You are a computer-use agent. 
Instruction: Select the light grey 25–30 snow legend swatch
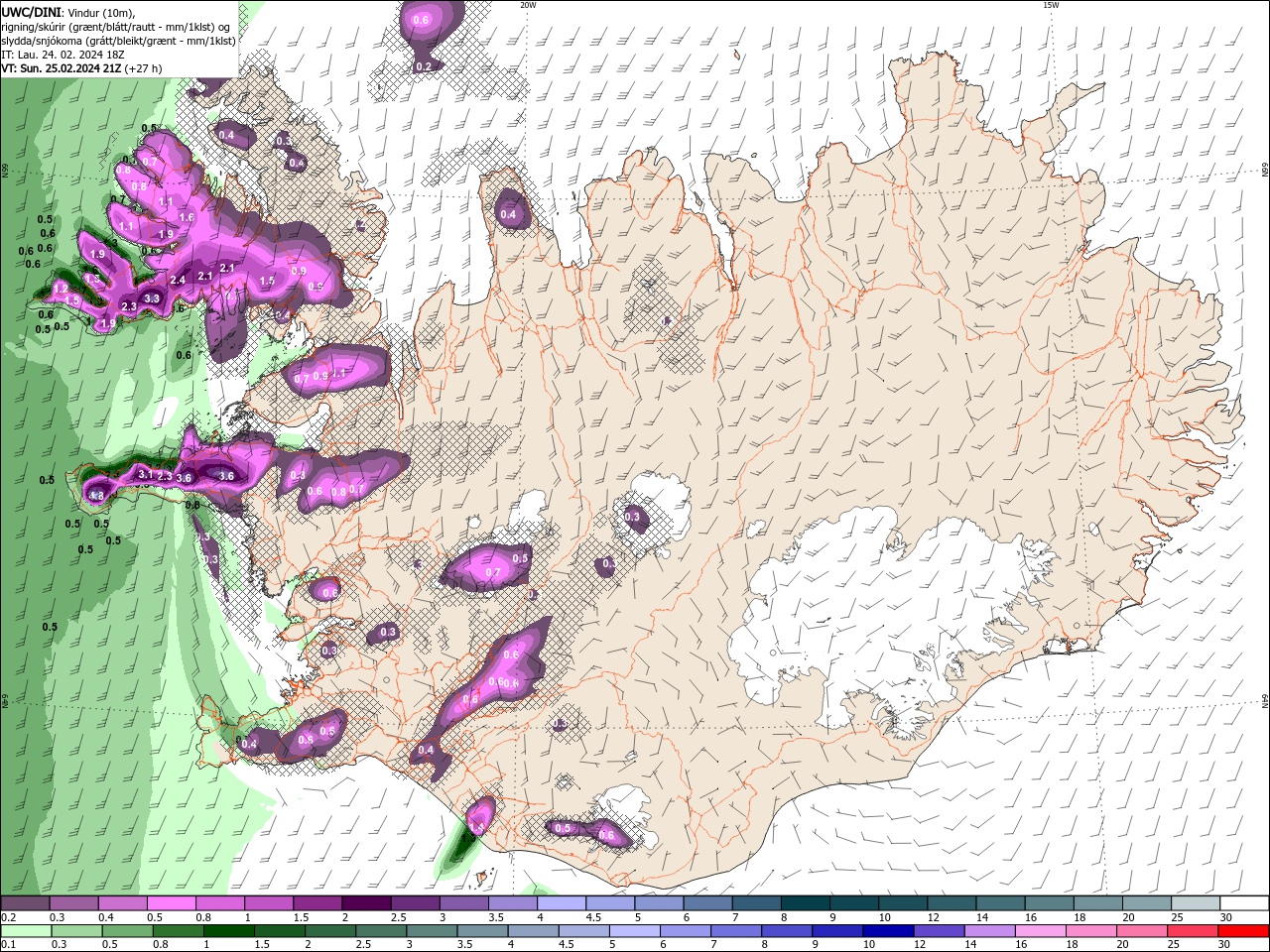[x=1196, y=903]
